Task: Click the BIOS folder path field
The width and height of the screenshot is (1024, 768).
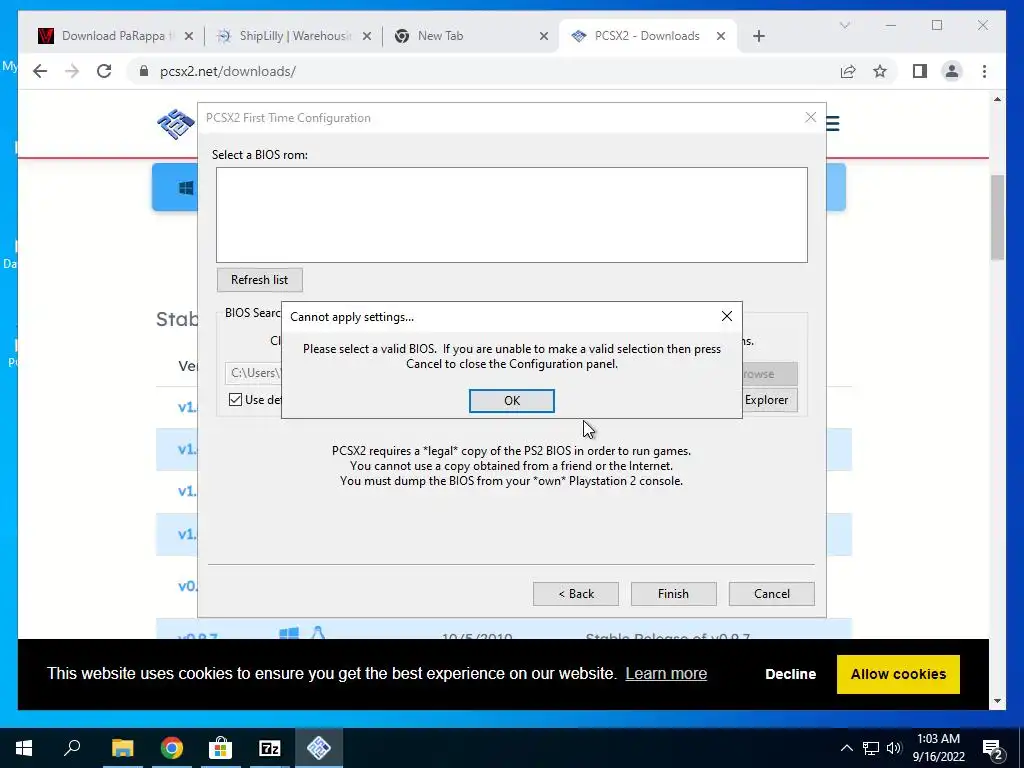Action: [253, 373]
